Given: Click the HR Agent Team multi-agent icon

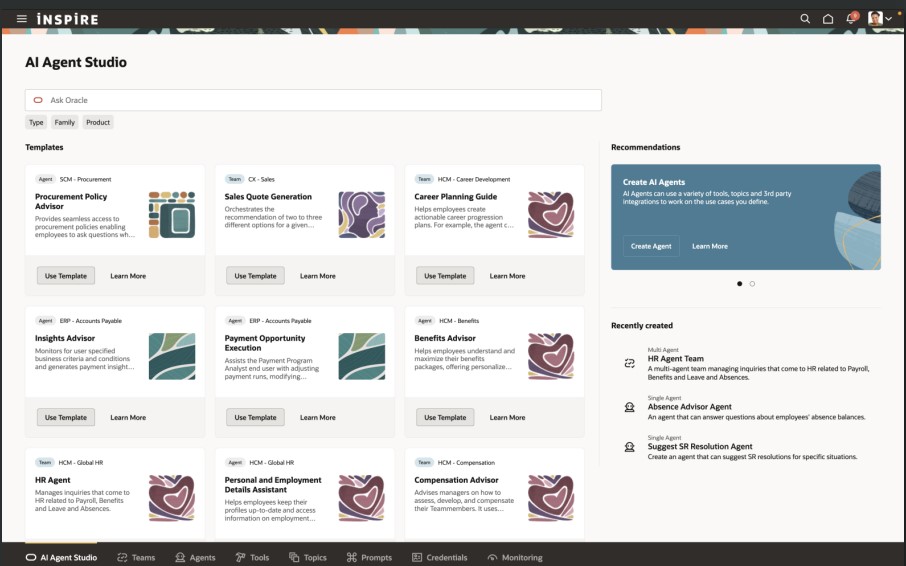Looking at the screenshot, I should coord(629,363).
